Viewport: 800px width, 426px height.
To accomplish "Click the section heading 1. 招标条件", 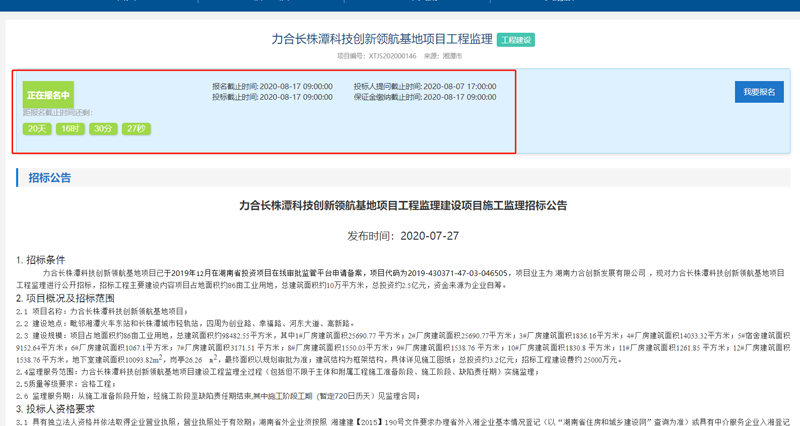I will point(41,260).
